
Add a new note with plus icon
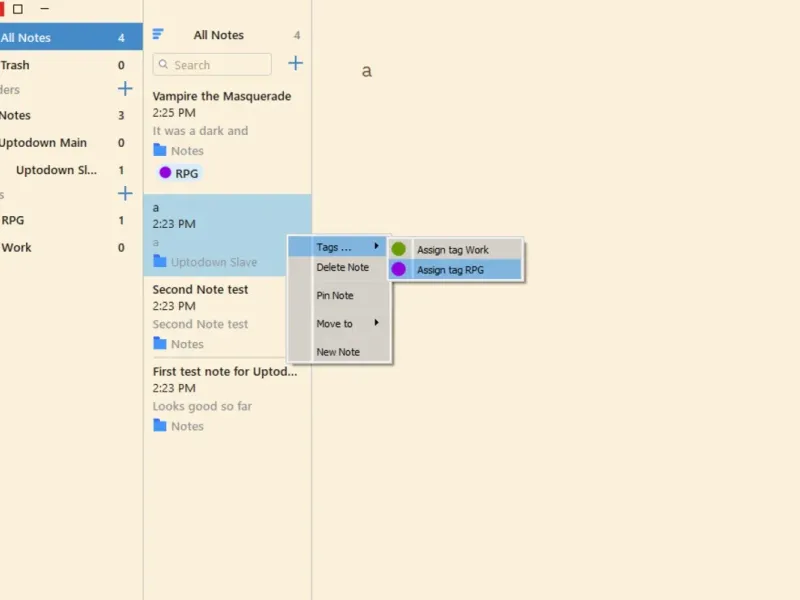(295, 63)
